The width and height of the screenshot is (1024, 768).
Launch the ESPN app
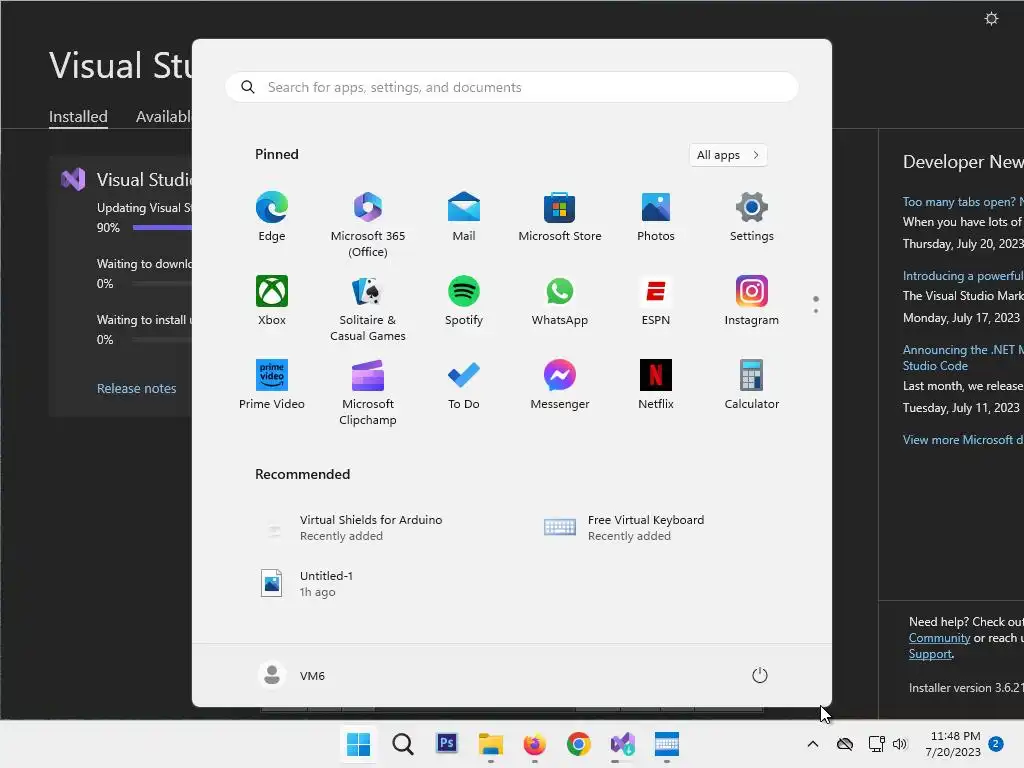(656, 301)
